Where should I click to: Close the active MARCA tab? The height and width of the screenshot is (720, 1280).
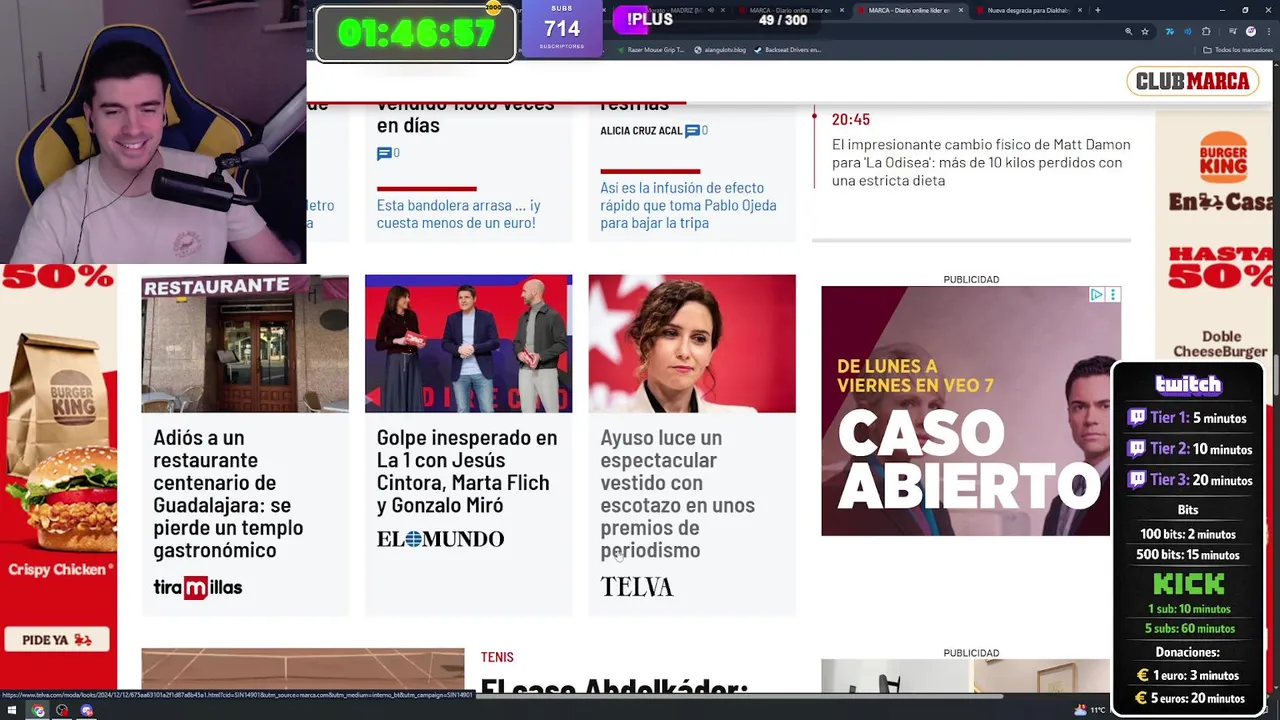coord(961,10)
